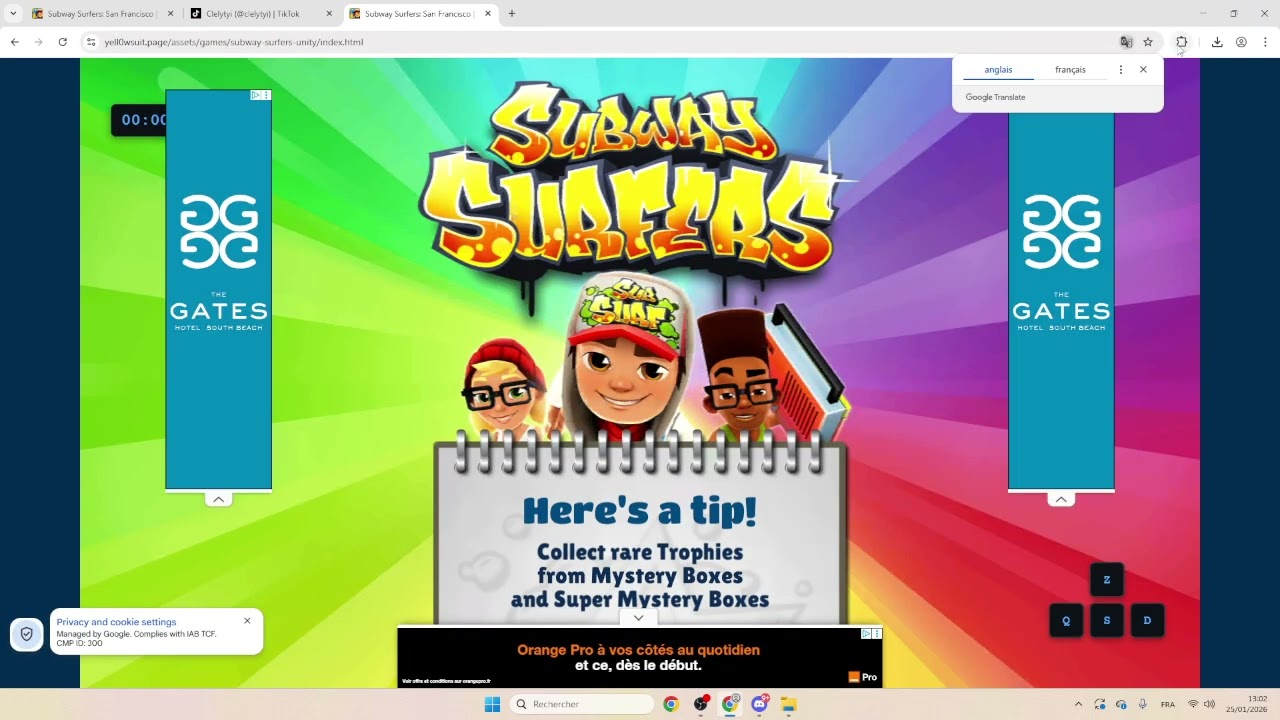Close the Clelytyi TikTok tab
This screenshot has height=720, width=1280.
point(328,14)
